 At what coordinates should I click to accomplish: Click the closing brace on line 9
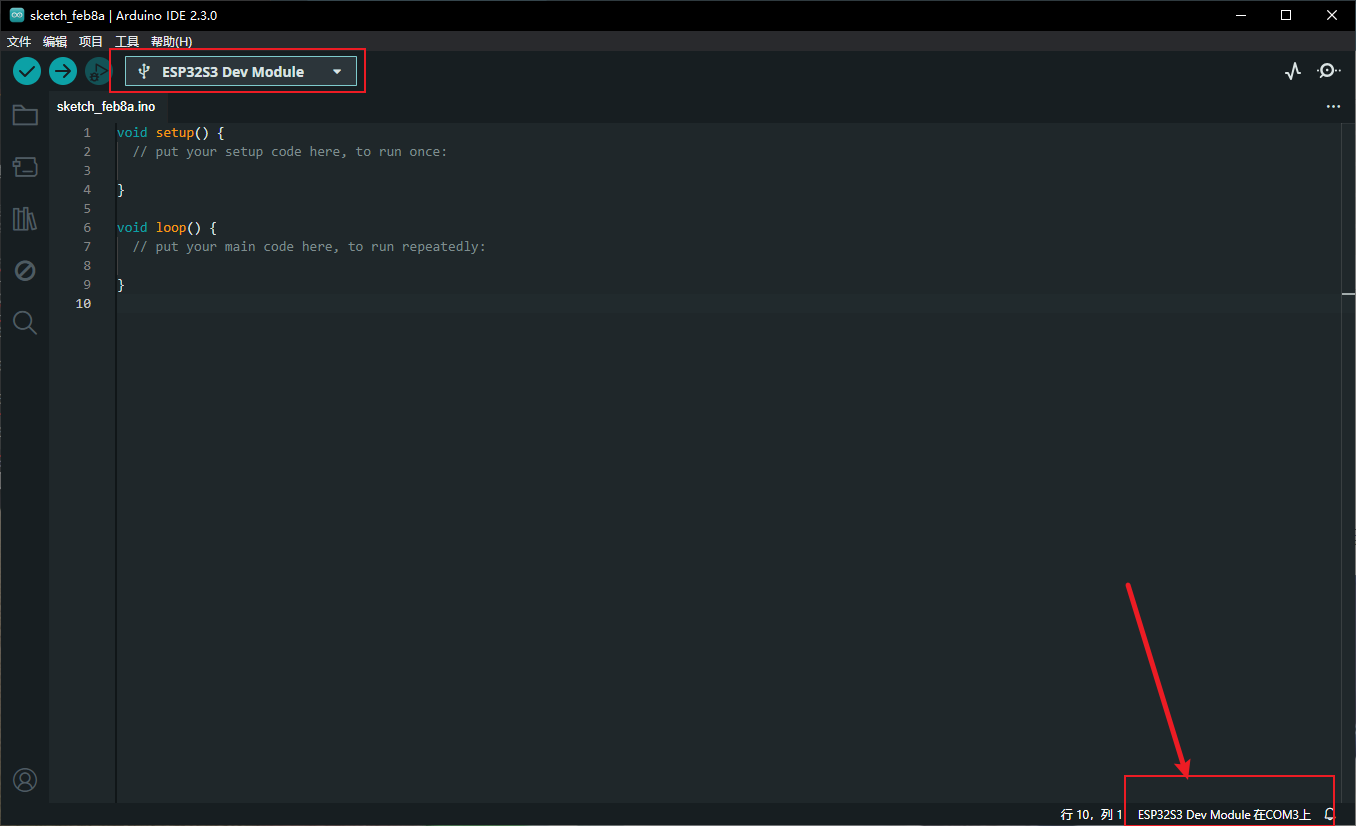(121, 284)
